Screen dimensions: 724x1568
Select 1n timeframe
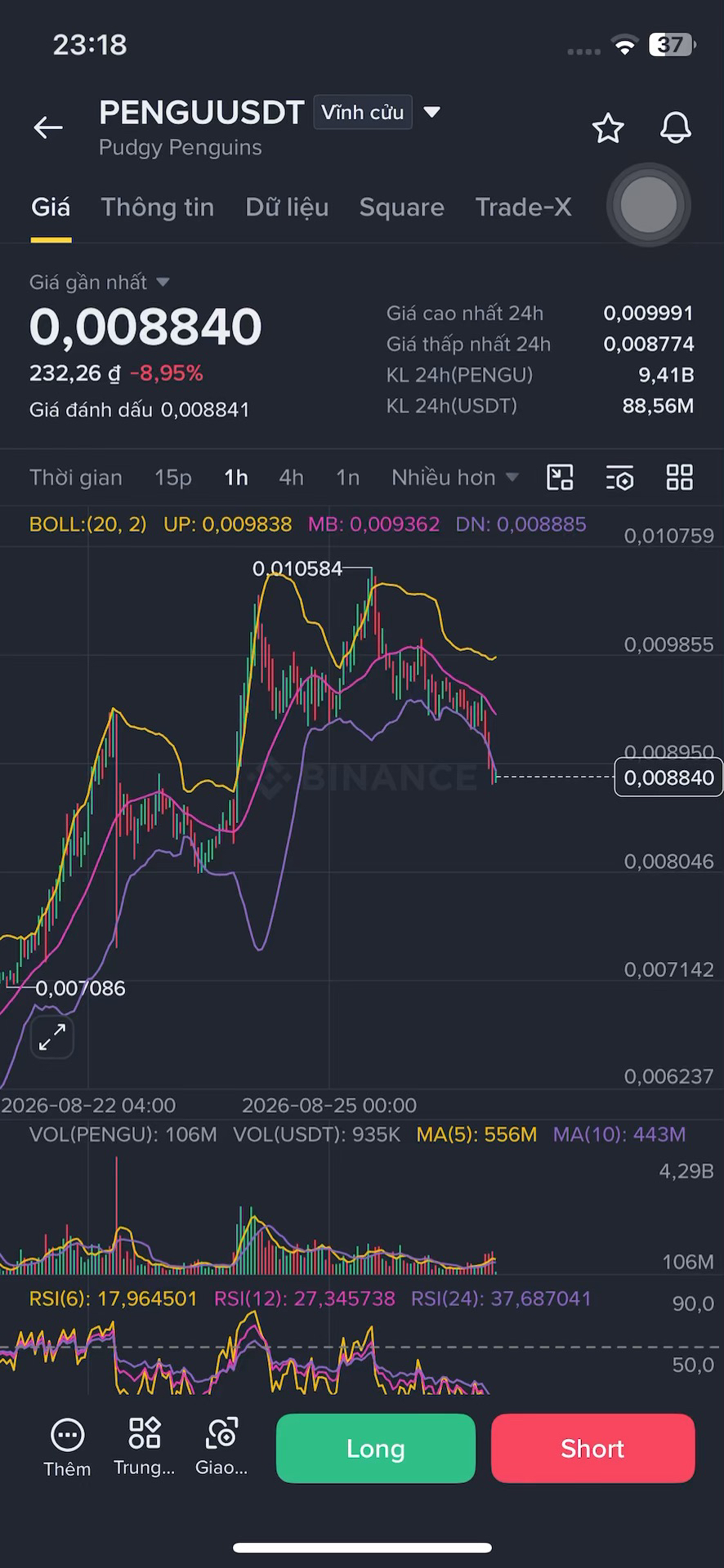(x=348, y=478)
